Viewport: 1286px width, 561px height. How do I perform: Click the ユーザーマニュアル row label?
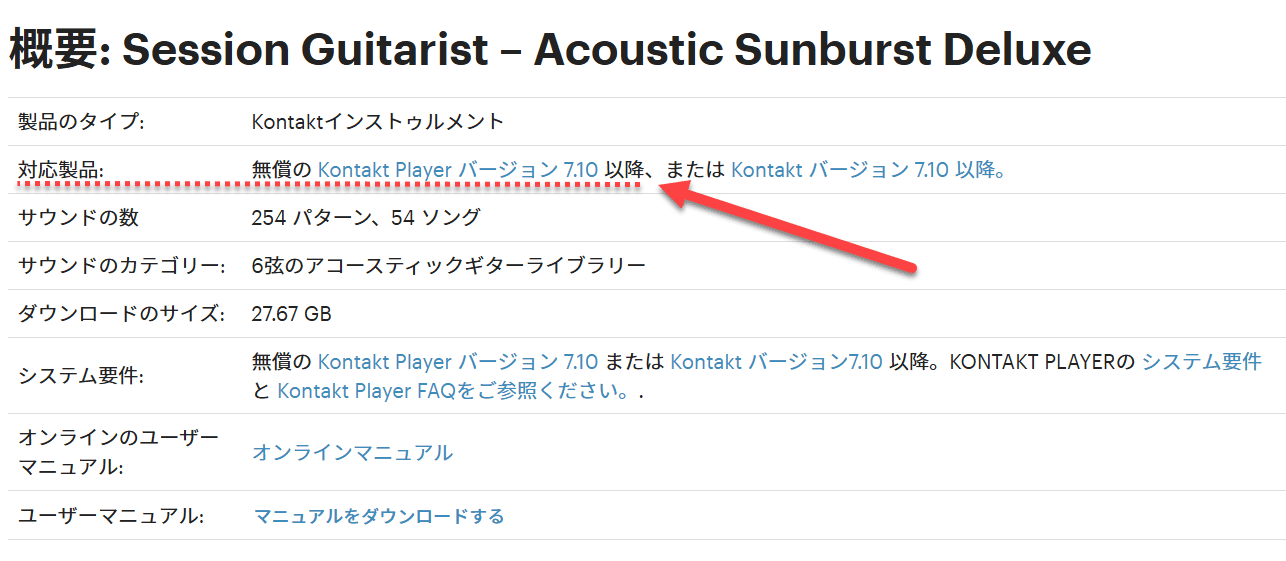pos(111,517)
